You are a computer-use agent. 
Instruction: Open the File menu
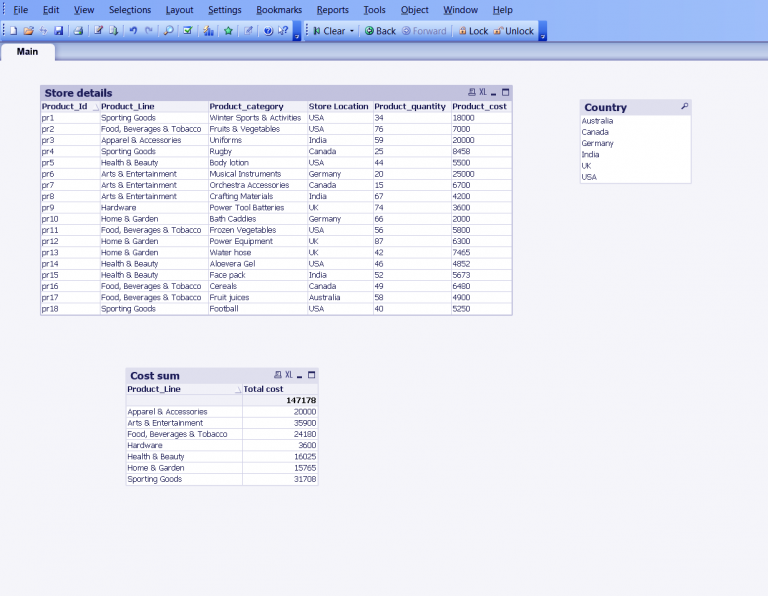pyautogui.click(x=21, y=10)
